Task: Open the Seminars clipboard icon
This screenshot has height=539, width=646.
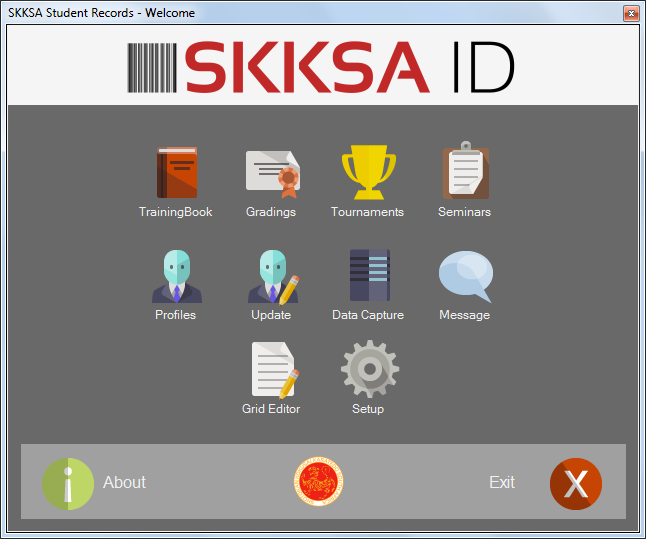Action: pyautogui.click(x=465, y=173)
